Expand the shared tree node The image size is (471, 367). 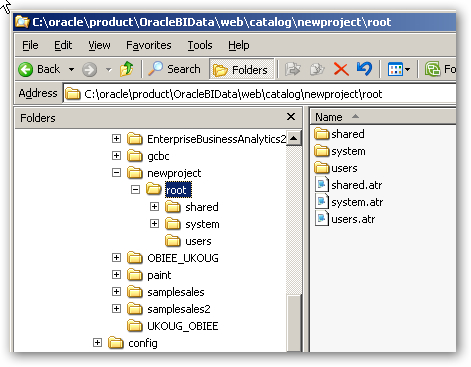154,206
